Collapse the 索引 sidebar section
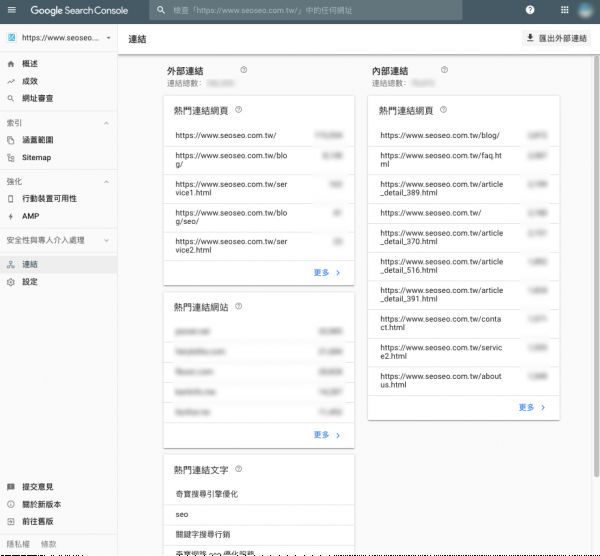 (106, 123)
